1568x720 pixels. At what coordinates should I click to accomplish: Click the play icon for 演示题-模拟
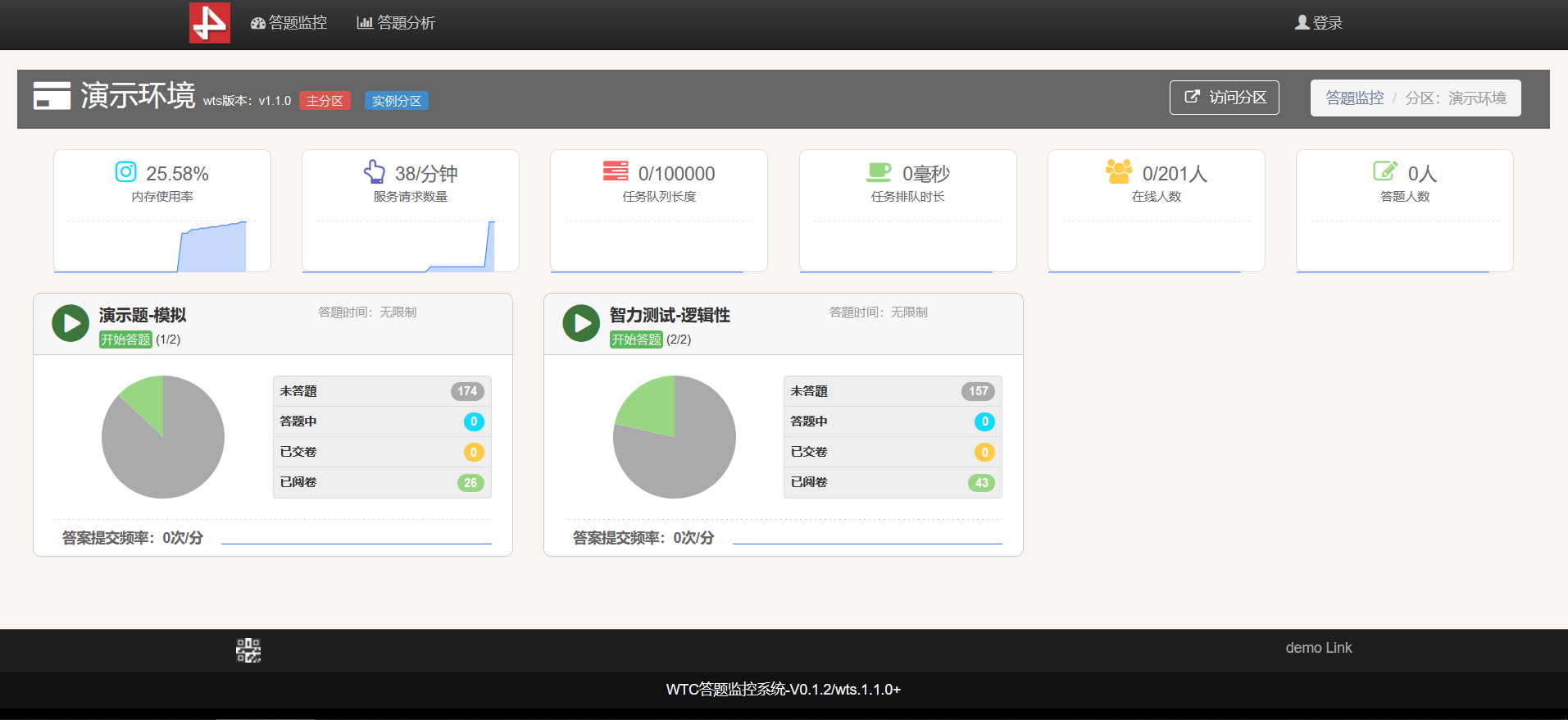click(70, 323)
